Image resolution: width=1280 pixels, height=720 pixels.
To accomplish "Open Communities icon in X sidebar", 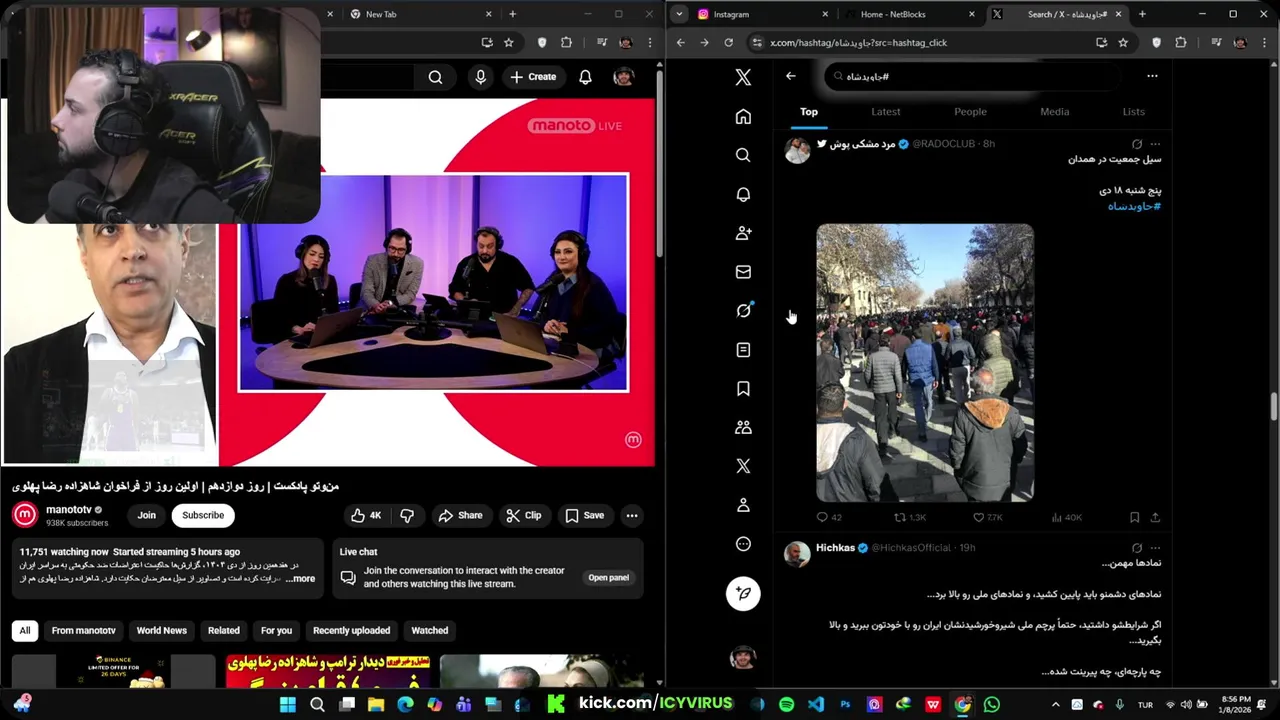I will pos(743,427).
